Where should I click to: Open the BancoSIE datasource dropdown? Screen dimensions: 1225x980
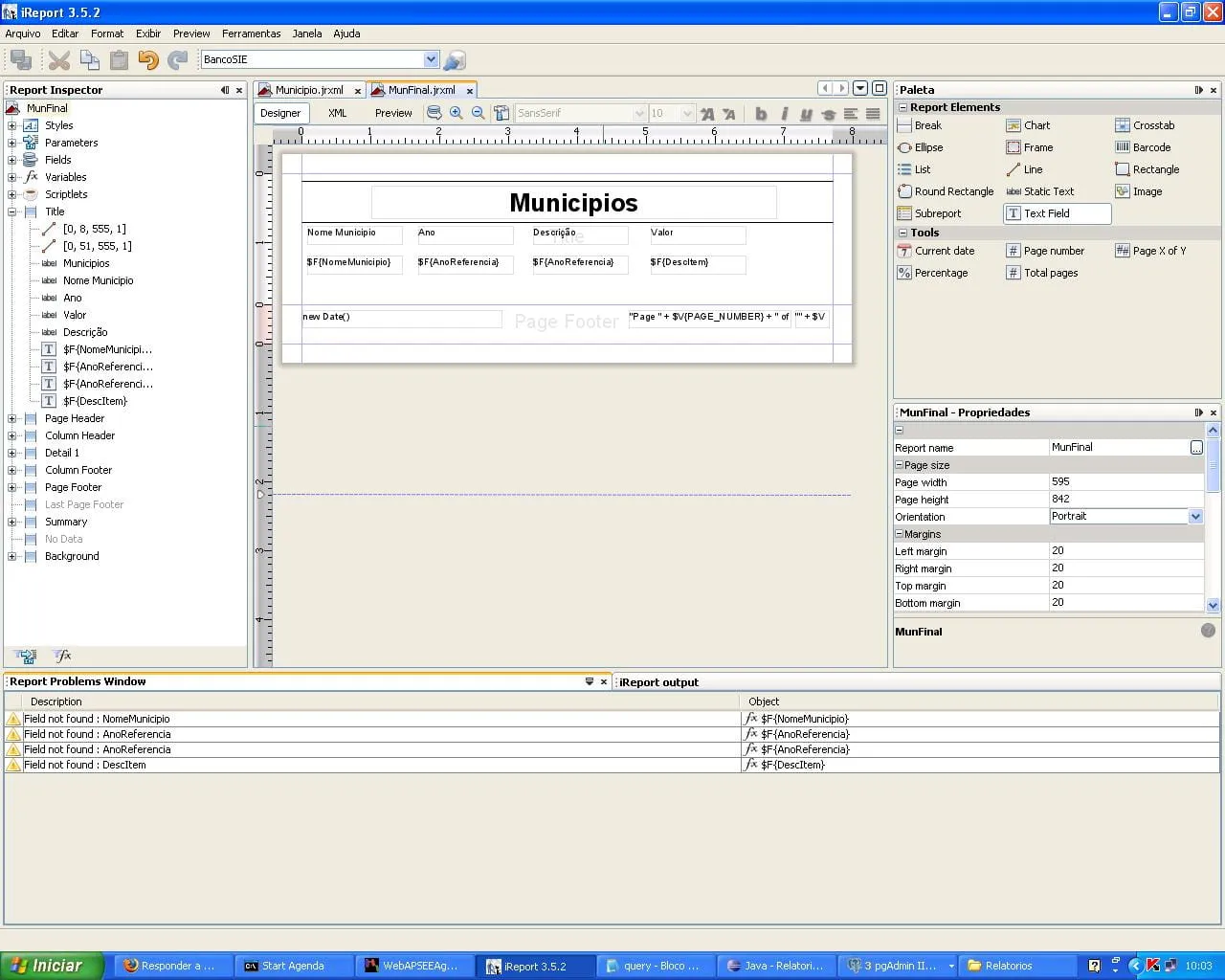pyautogui.click(x=431, y=59)
